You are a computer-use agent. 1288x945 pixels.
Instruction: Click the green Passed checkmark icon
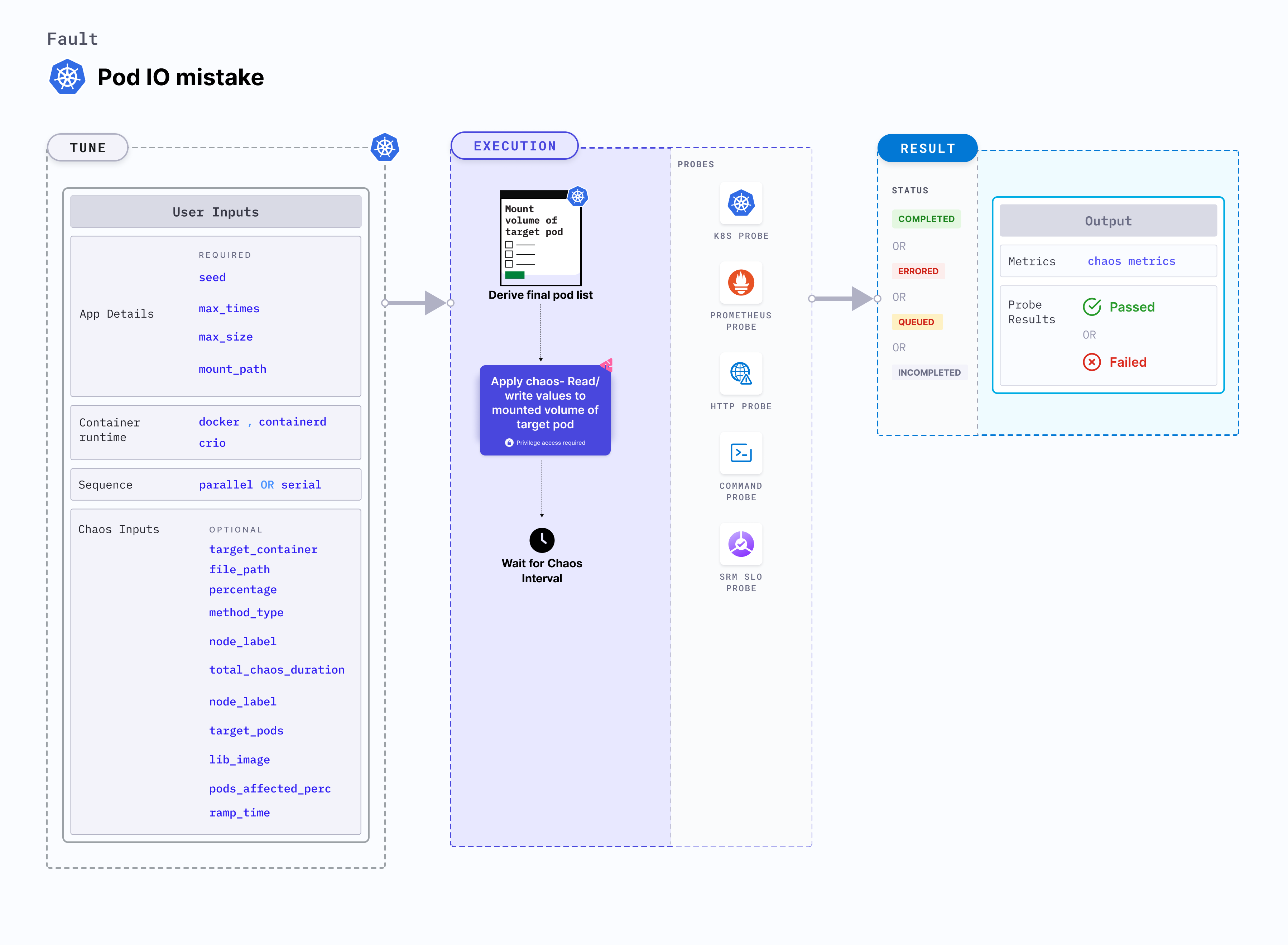[1091, 307]
